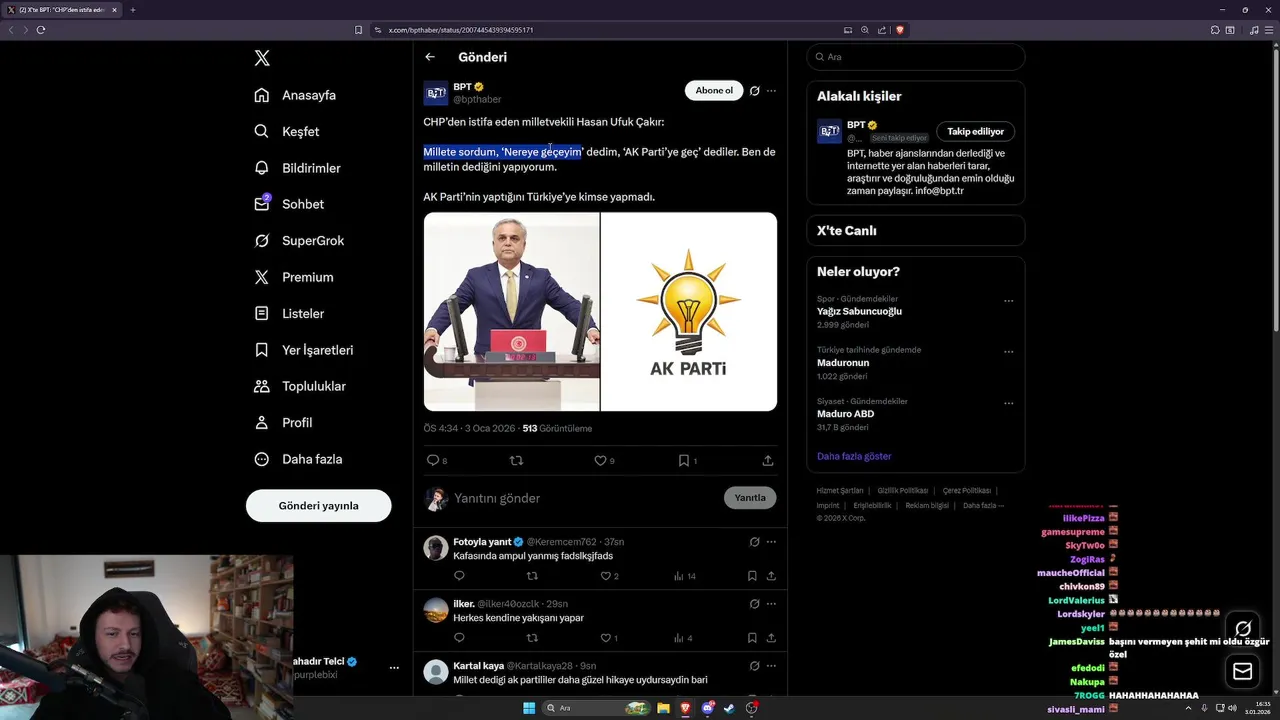Click the Gönderi yayınla button
This screenshot has width=1280, height=720.
(x=318, y=506)
